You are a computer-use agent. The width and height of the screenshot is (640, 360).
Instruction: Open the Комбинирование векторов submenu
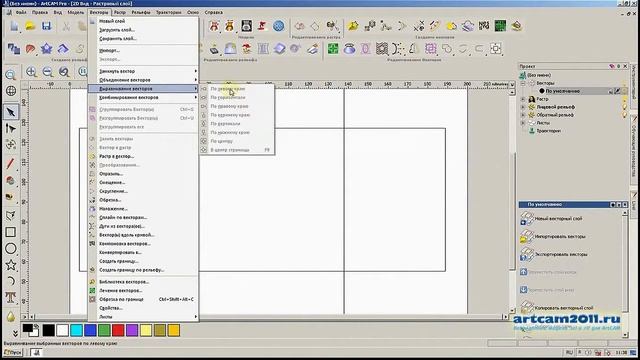pyautogui.click(x=143, y=98)
